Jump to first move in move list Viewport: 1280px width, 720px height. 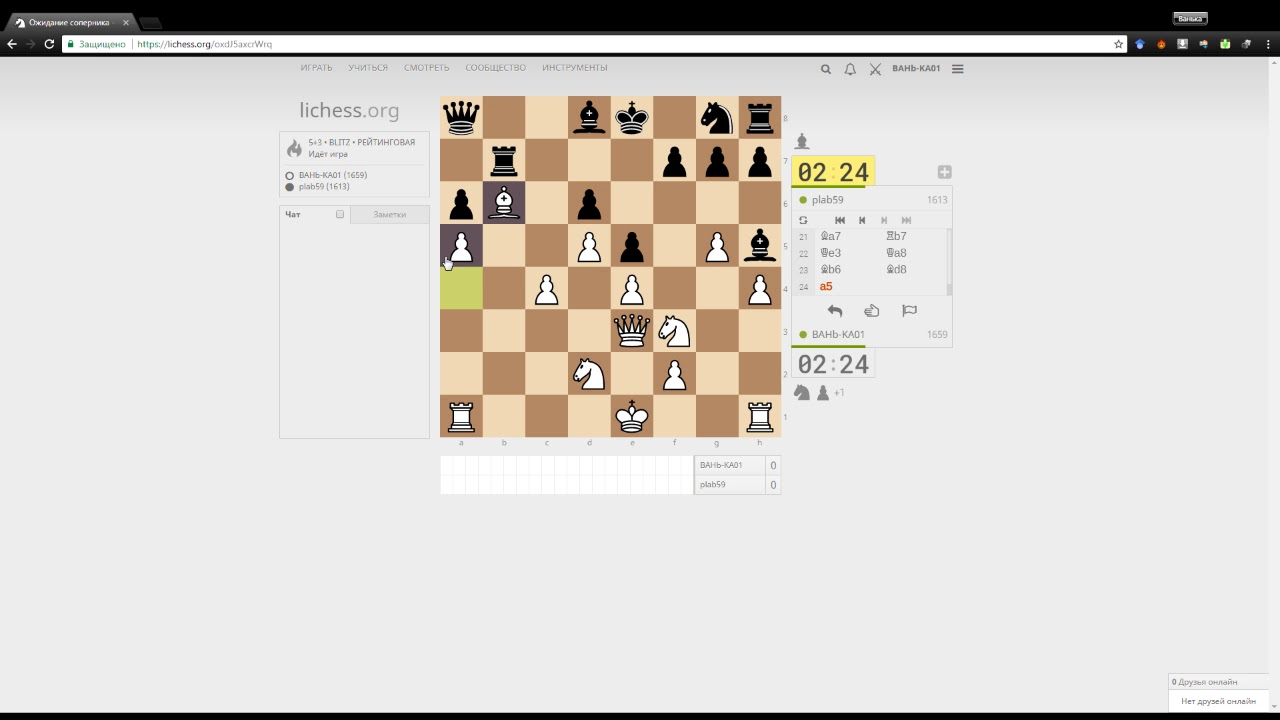(x=840, y=220)
